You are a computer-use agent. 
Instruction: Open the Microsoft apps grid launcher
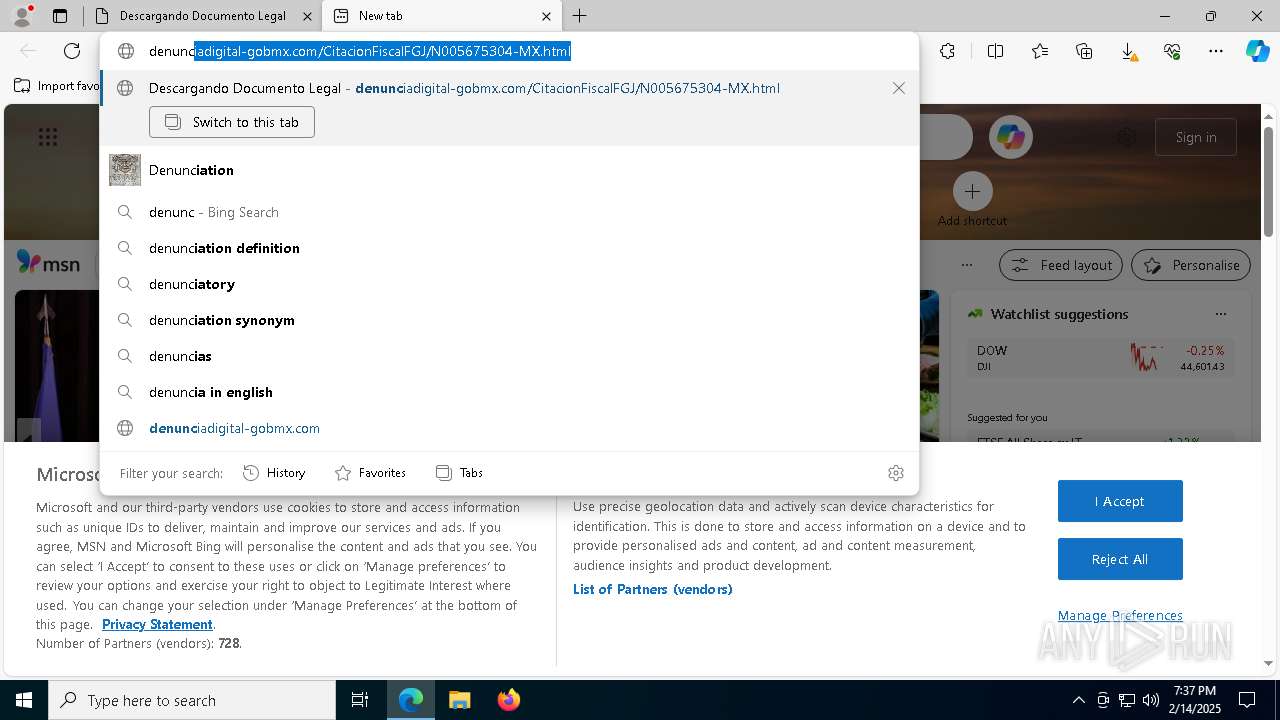[x=48, y=137]
